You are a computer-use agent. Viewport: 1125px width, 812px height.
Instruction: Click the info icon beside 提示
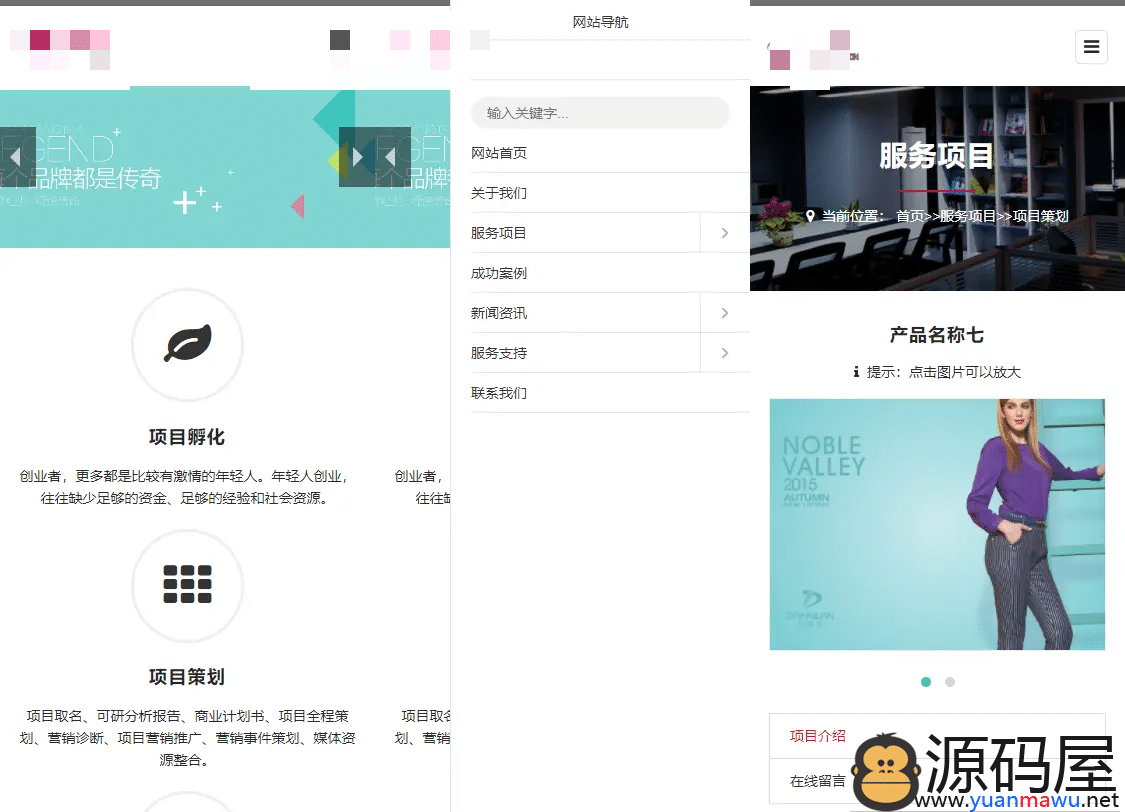pyautogui.click(x=856, y=372)
